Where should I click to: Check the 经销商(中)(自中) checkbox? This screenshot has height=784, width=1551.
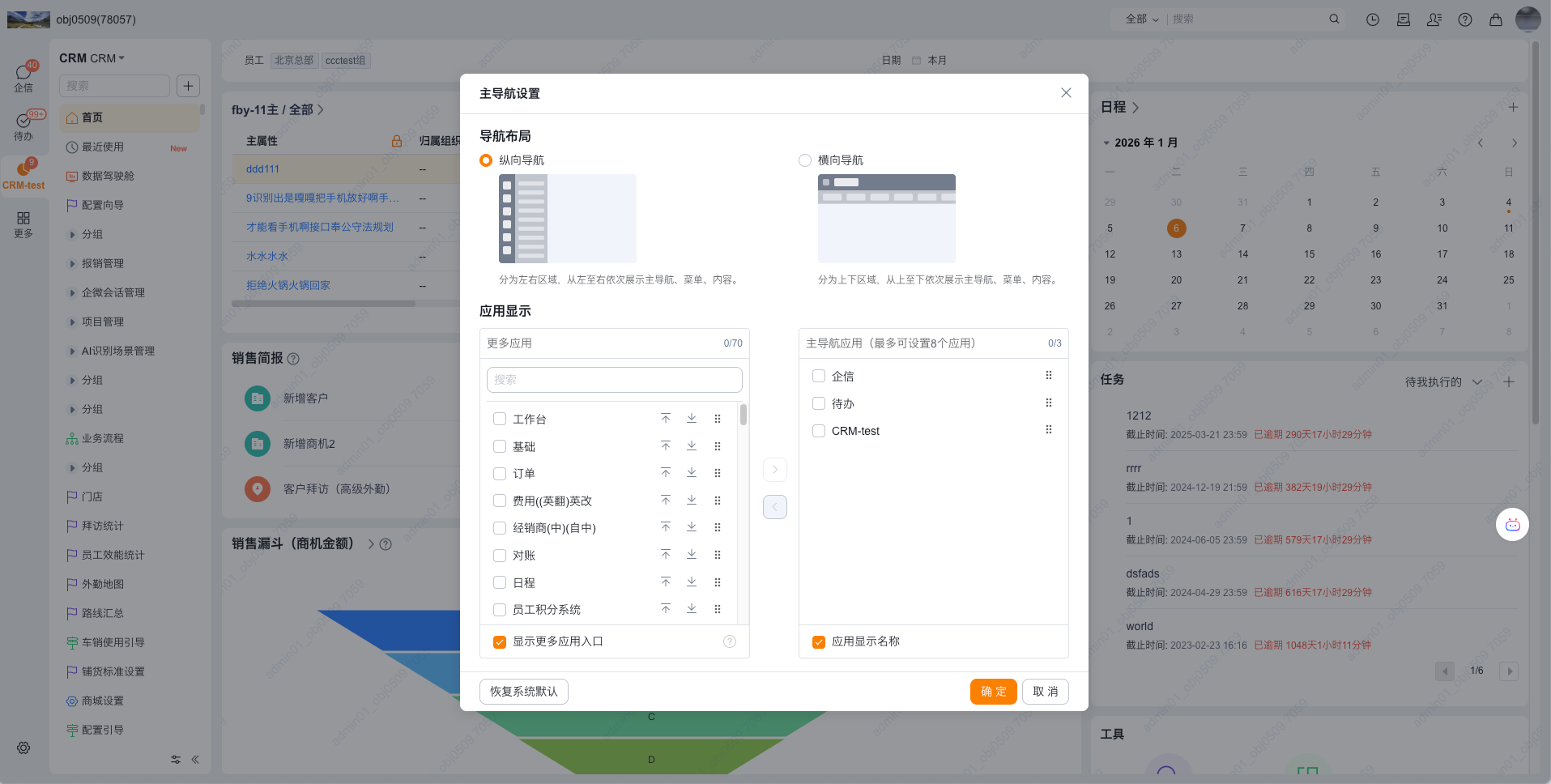click(500, 528)
